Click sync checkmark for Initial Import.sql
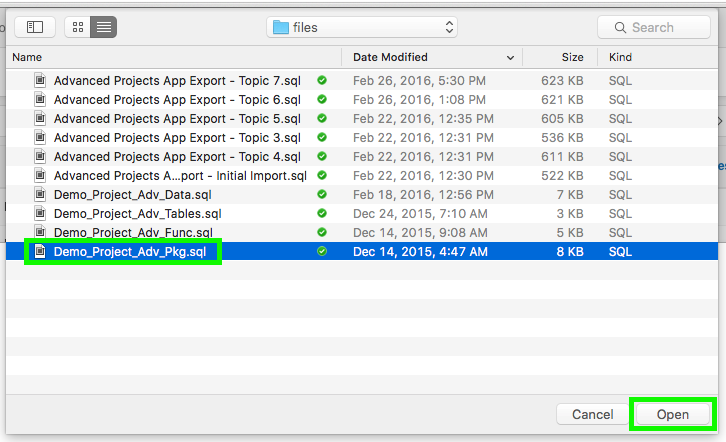The width and height of the screenshot is (726, 442). coord(322,175)
